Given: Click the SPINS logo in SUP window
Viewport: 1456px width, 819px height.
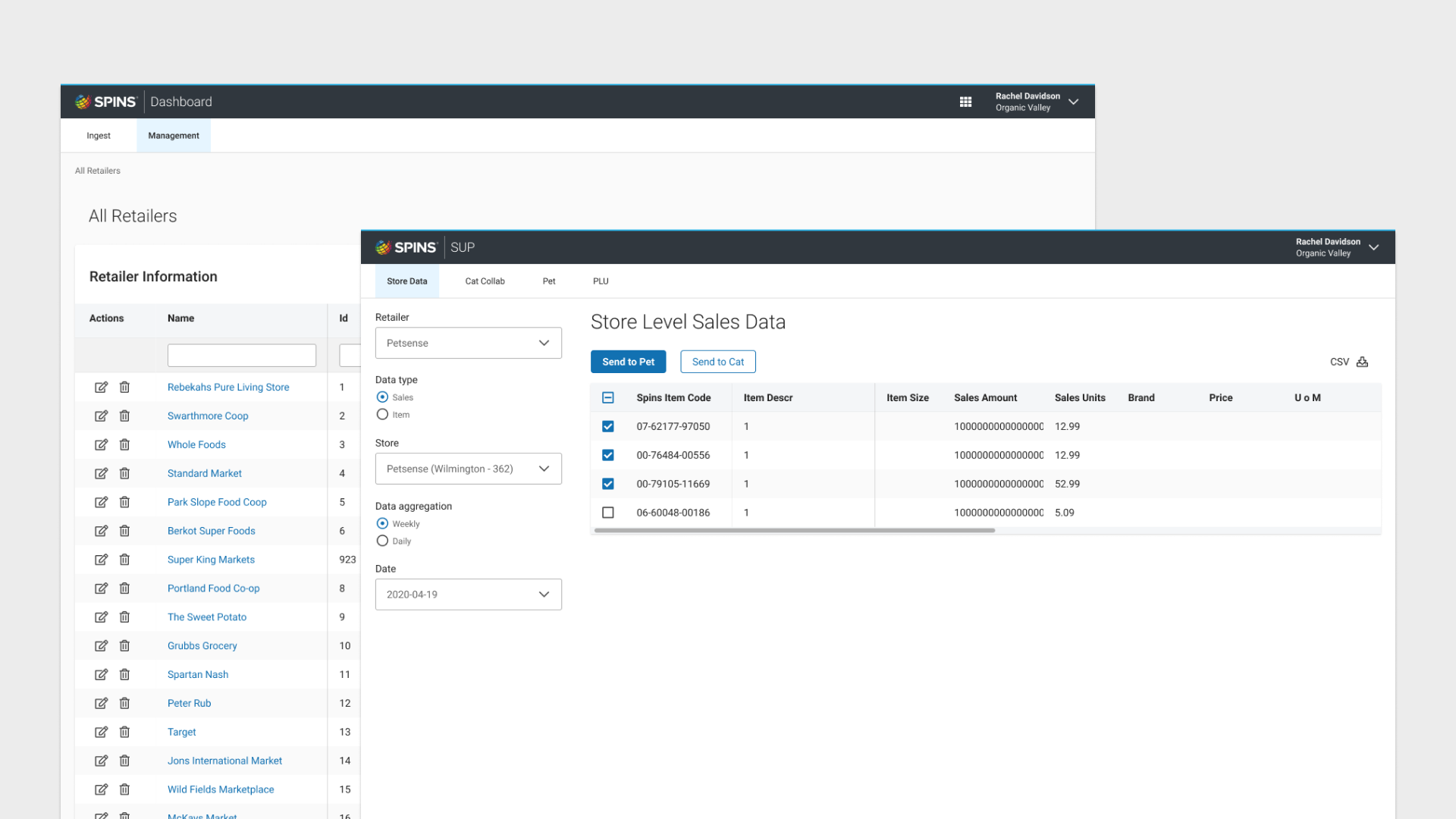Looking at the screenshot, I should tap(406, 247).
